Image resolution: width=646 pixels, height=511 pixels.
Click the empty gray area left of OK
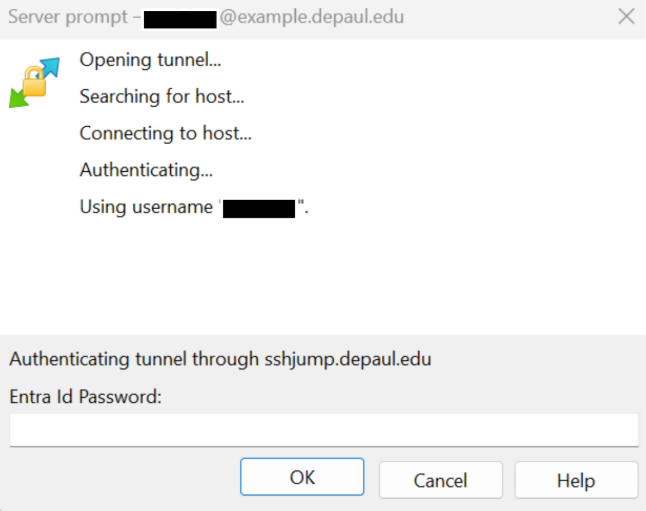120,478
